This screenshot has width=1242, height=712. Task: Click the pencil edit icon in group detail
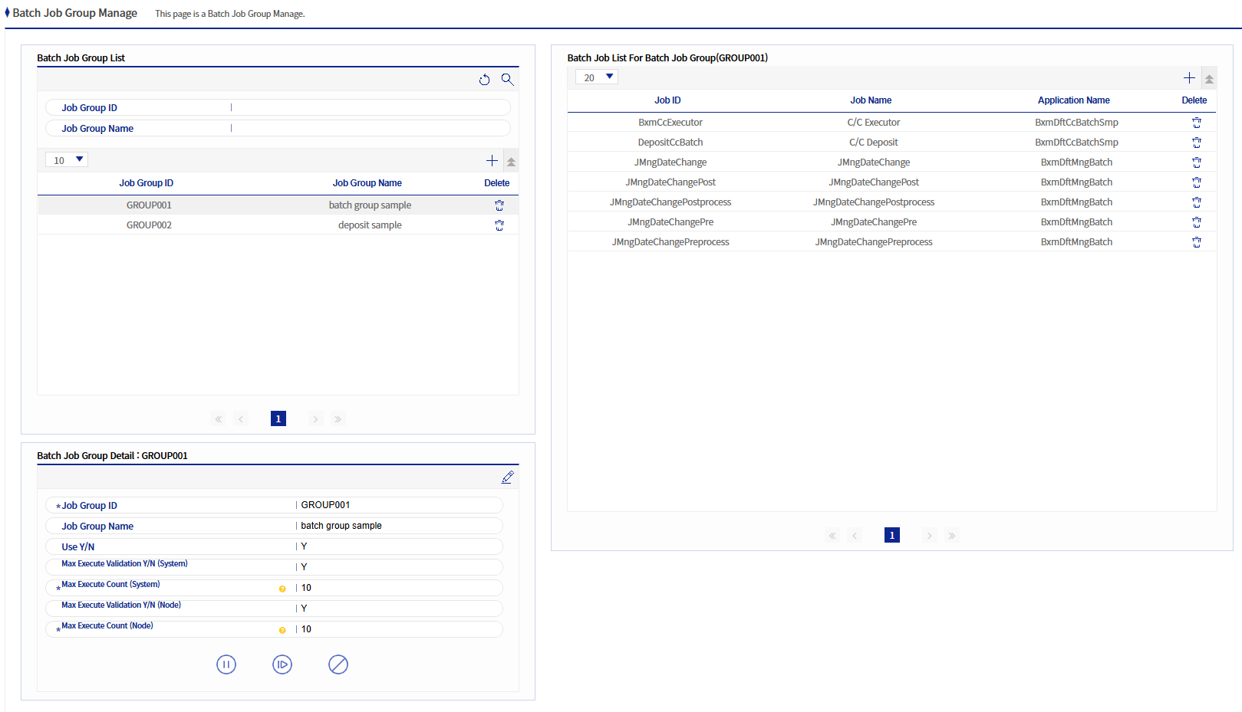click(x=507, y=478)
